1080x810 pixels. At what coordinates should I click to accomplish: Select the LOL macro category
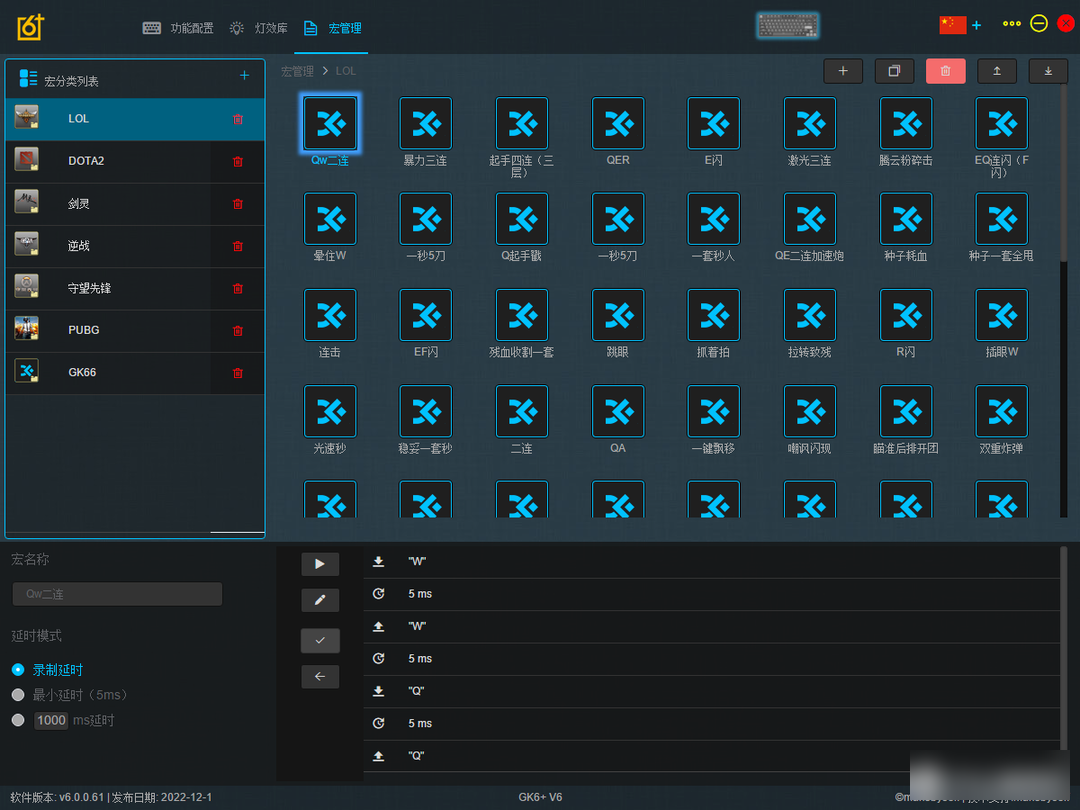(x=135, y=118)
